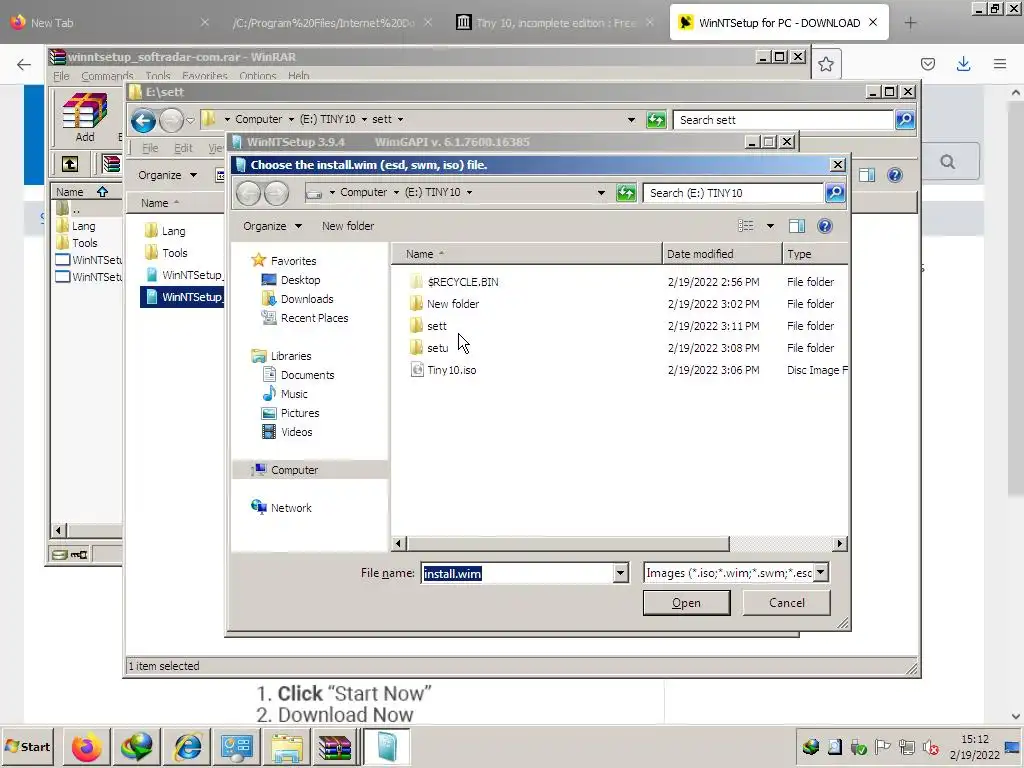Go to Desktop in navigation pane
Image resolution: width=1024 pixels, height=768 pixels.
coord(291,280)
